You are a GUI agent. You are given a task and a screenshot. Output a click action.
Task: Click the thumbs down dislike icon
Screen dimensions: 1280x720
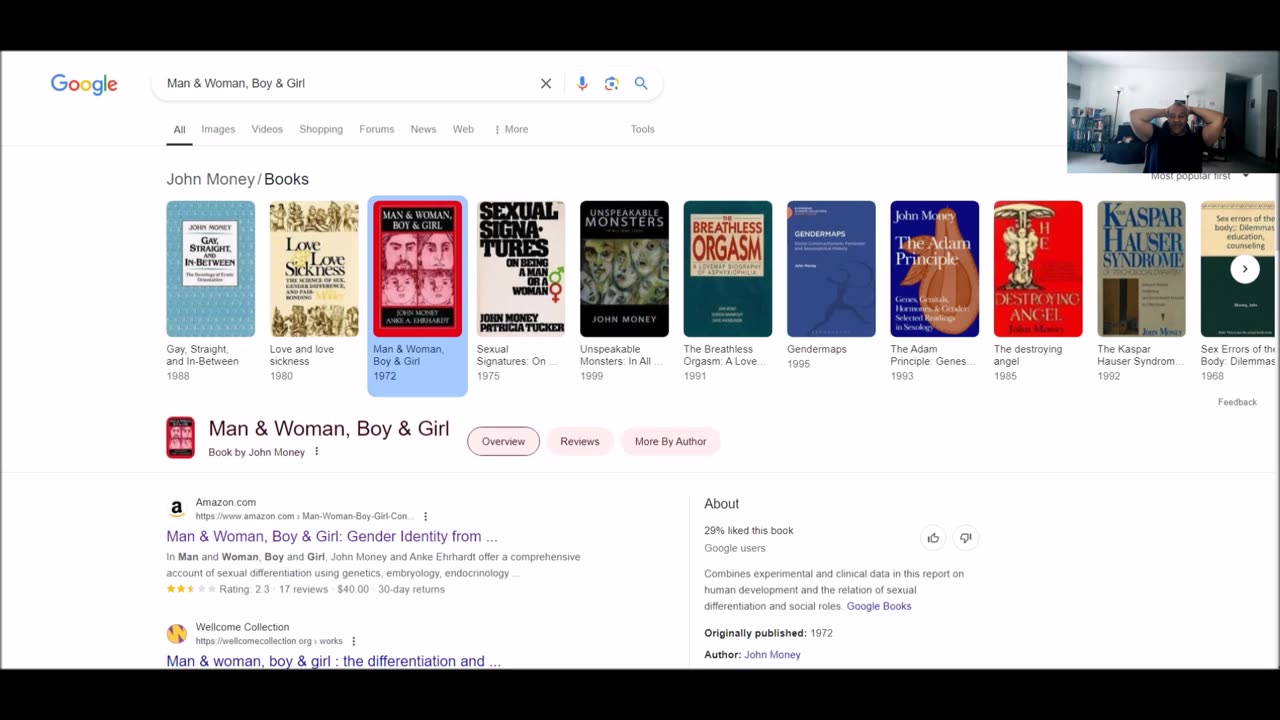tap(965, 538)
